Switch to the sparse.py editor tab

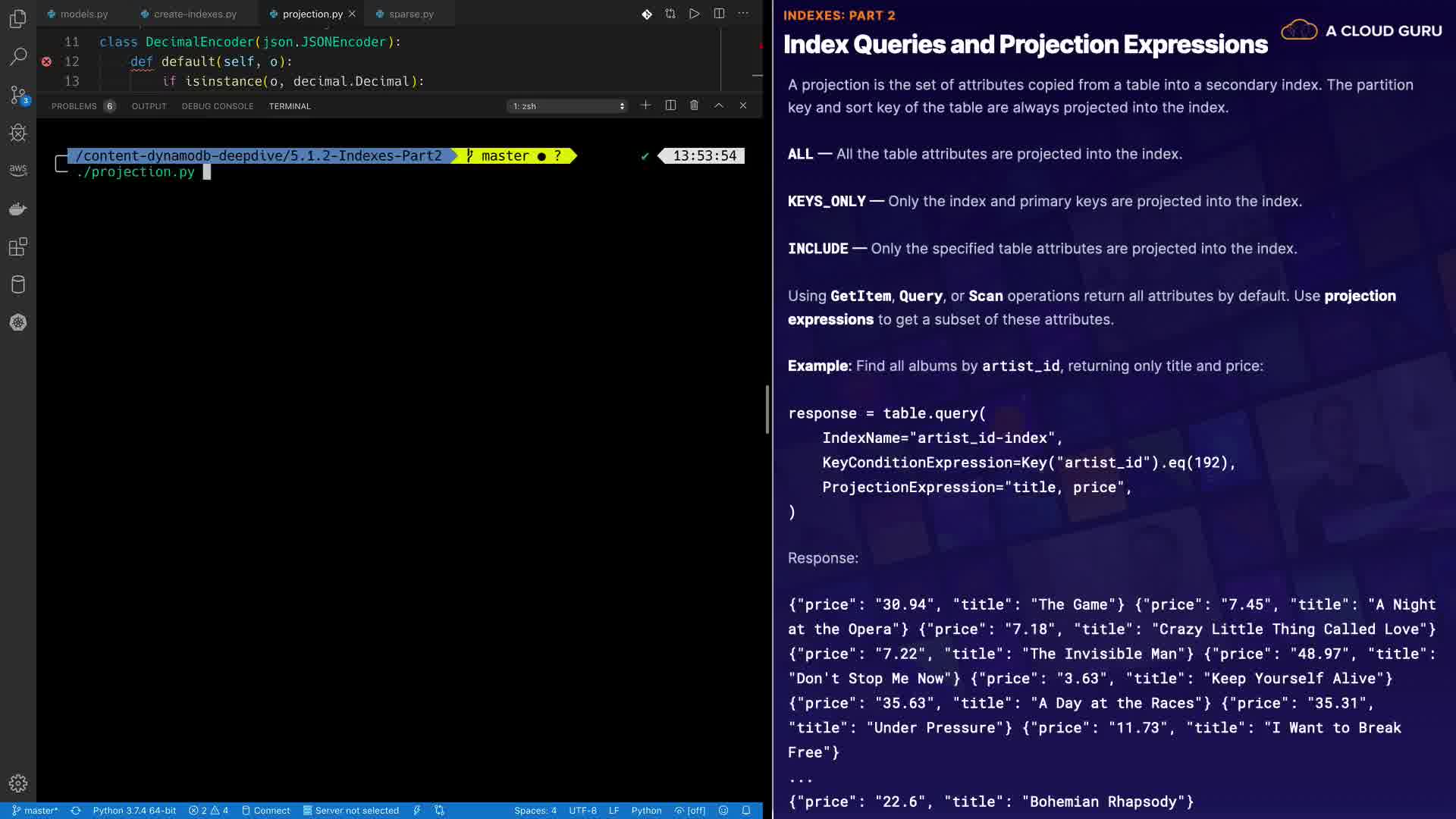coord(410,14)
